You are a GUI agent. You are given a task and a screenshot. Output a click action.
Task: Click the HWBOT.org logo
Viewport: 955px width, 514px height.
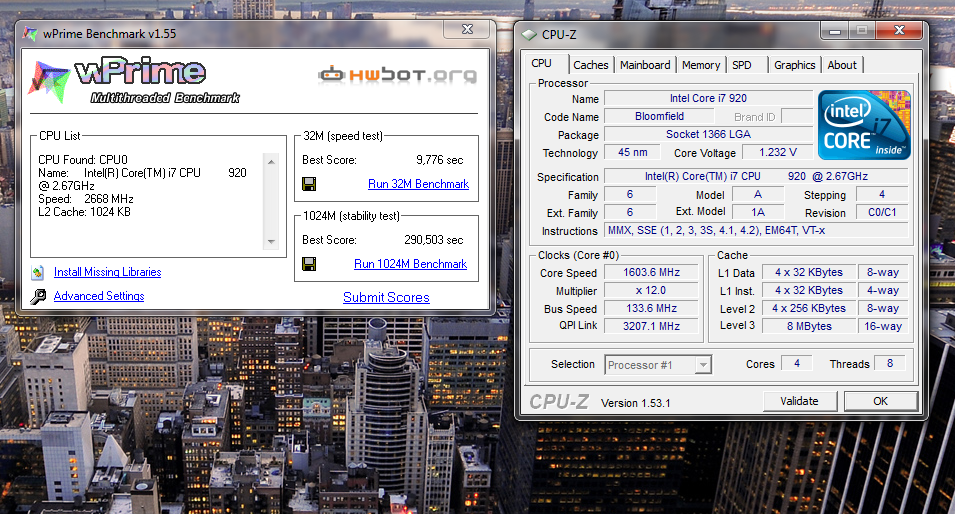click(x=398, y=75)
